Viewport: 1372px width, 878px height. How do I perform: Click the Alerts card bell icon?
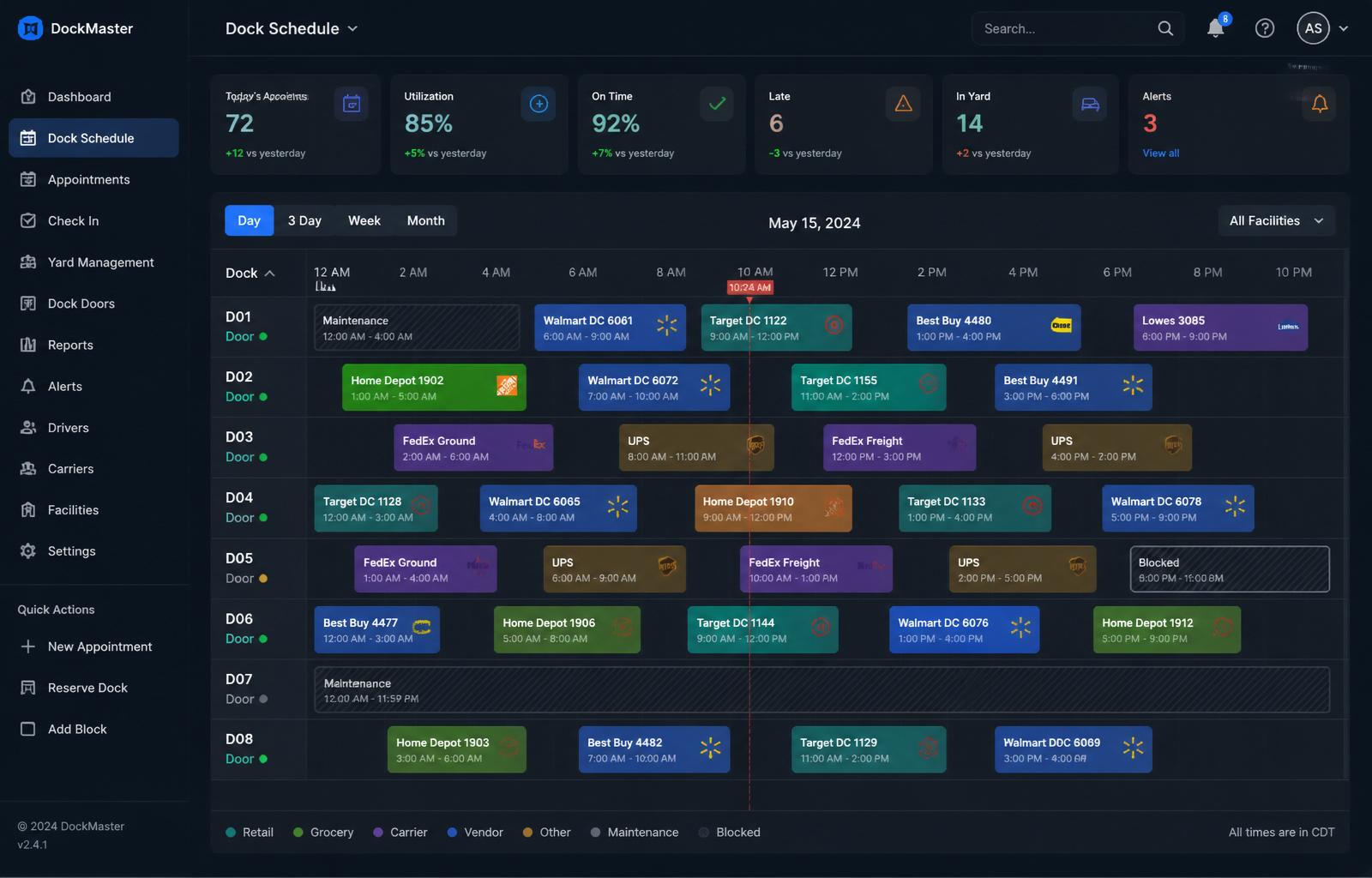[1320, 104]
